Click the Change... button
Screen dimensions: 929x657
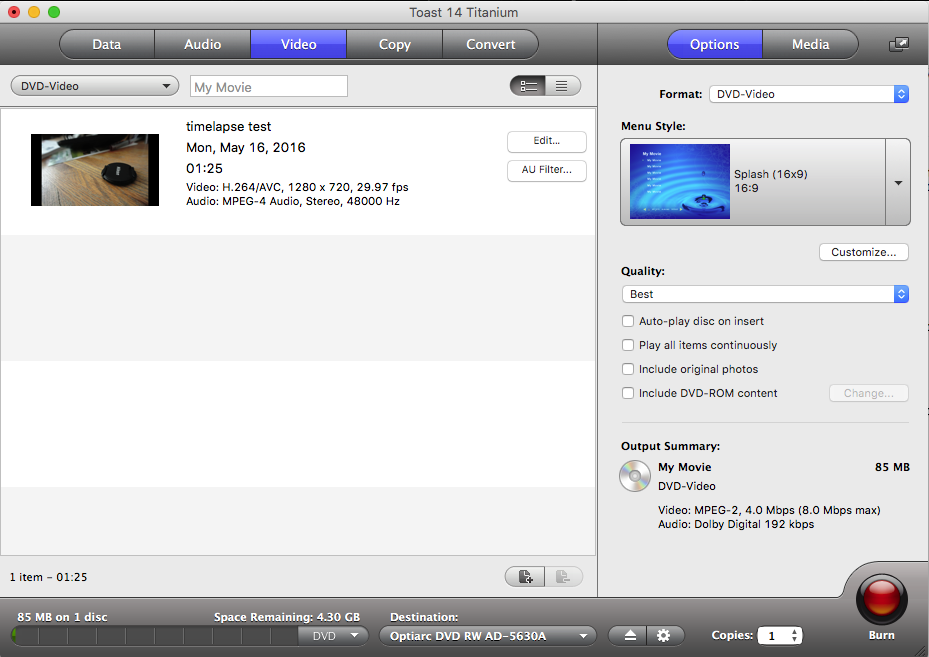(869, 393)
